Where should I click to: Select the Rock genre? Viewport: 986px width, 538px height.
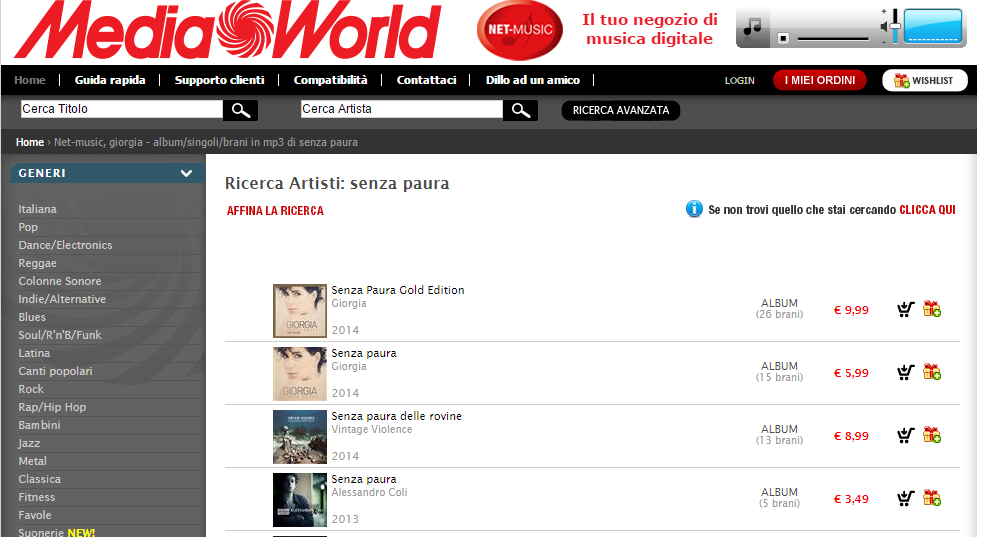[31, 389]
